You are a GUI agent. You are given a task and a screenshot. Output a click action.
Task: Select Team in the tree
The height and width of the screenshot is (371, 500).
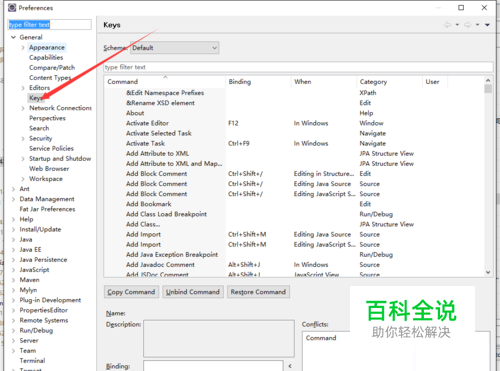tap(28, 351)
